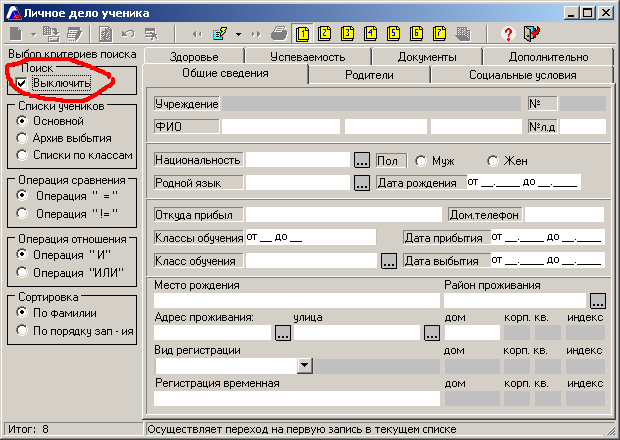The width and height of the screenshot is (620, 440).
Task: Click the save document toolbar icon
Action: 106,34
